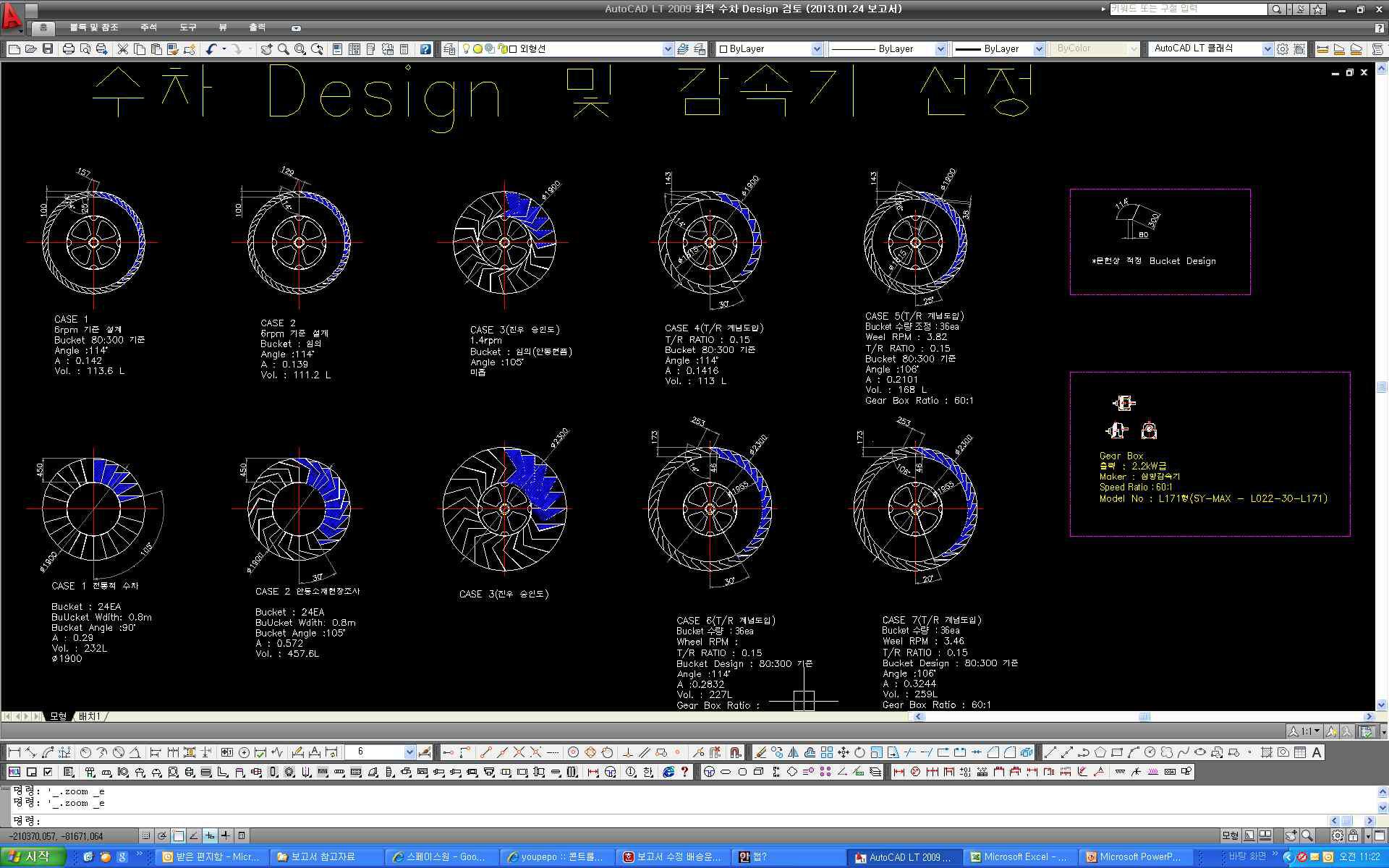The image size is (1389, 868).
Task: Open the 출력 ribbon tab
Action: (257, 27)
